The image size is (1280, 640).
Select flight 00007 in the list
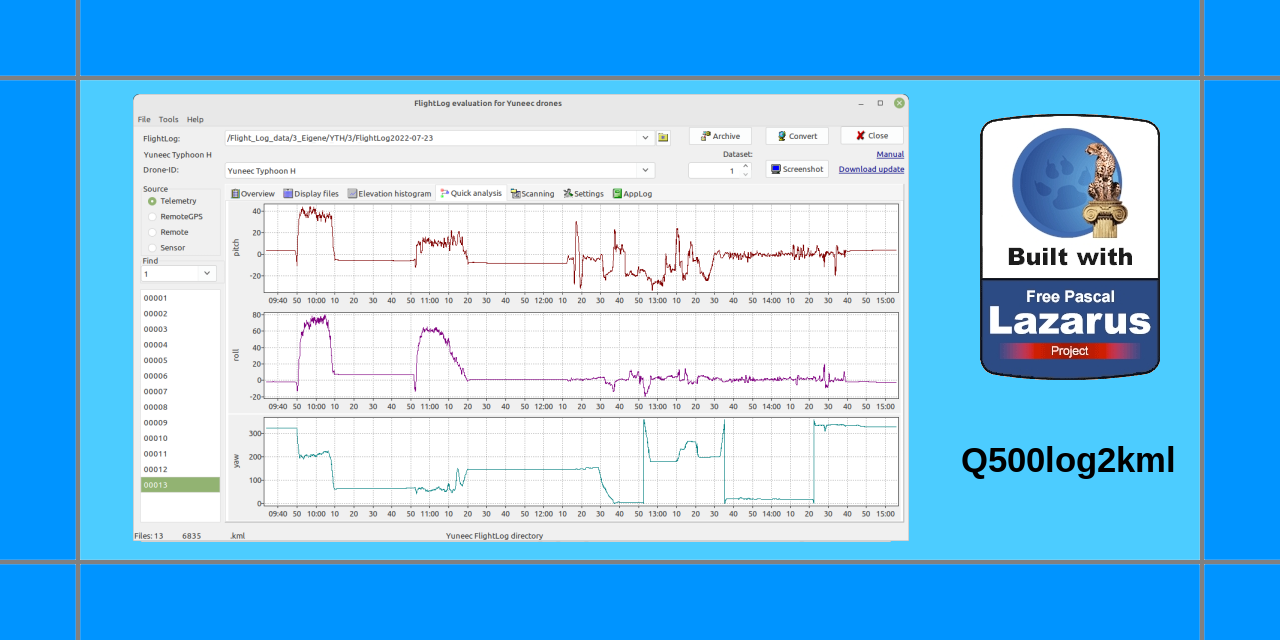[156, 392]
